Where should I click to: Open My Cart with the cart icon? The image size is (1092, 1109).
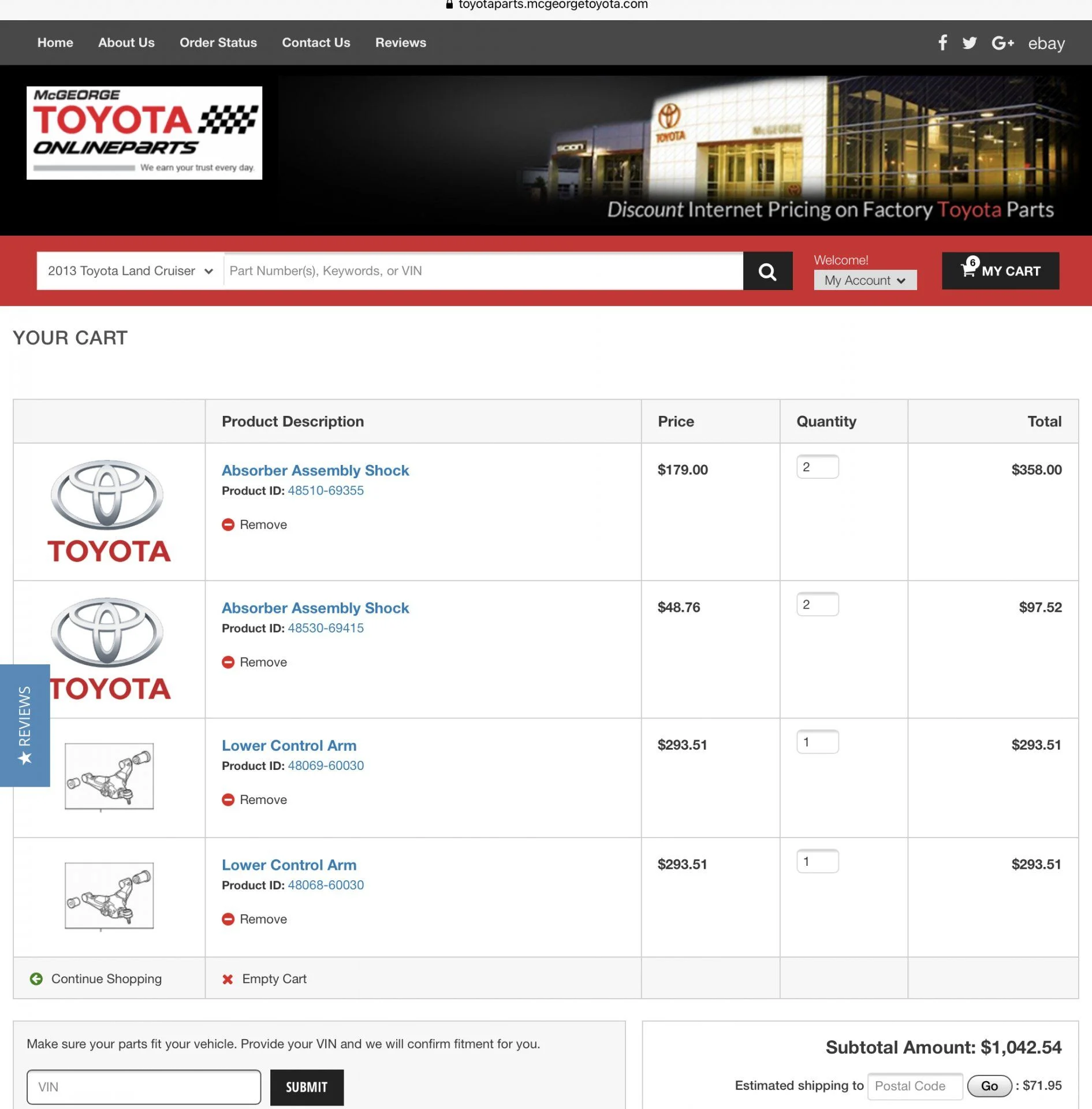pos(1000,271)
